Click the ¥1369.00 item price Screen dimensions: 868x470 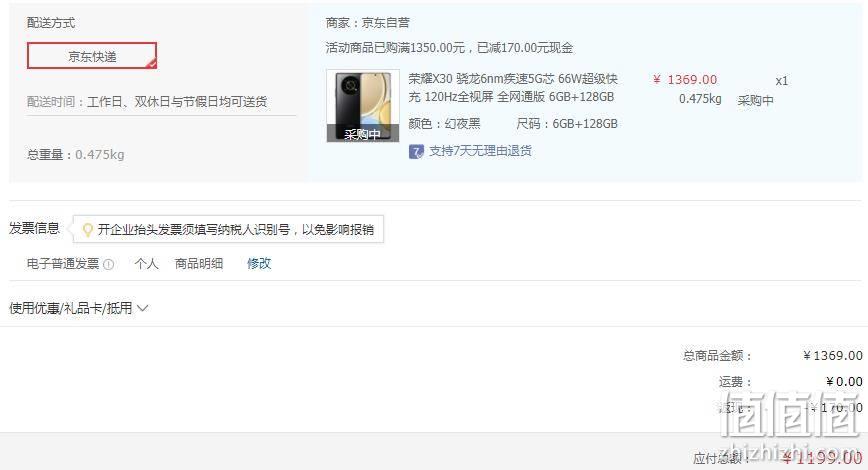click(x=685, y=80)
